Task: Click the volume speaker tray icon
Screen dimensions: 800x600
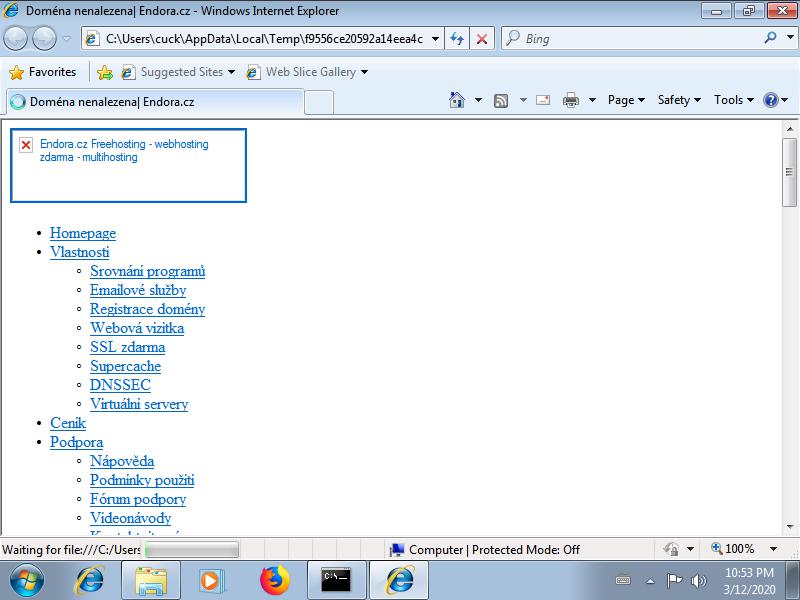Action: pyautogui.click(x=698, y=581)
